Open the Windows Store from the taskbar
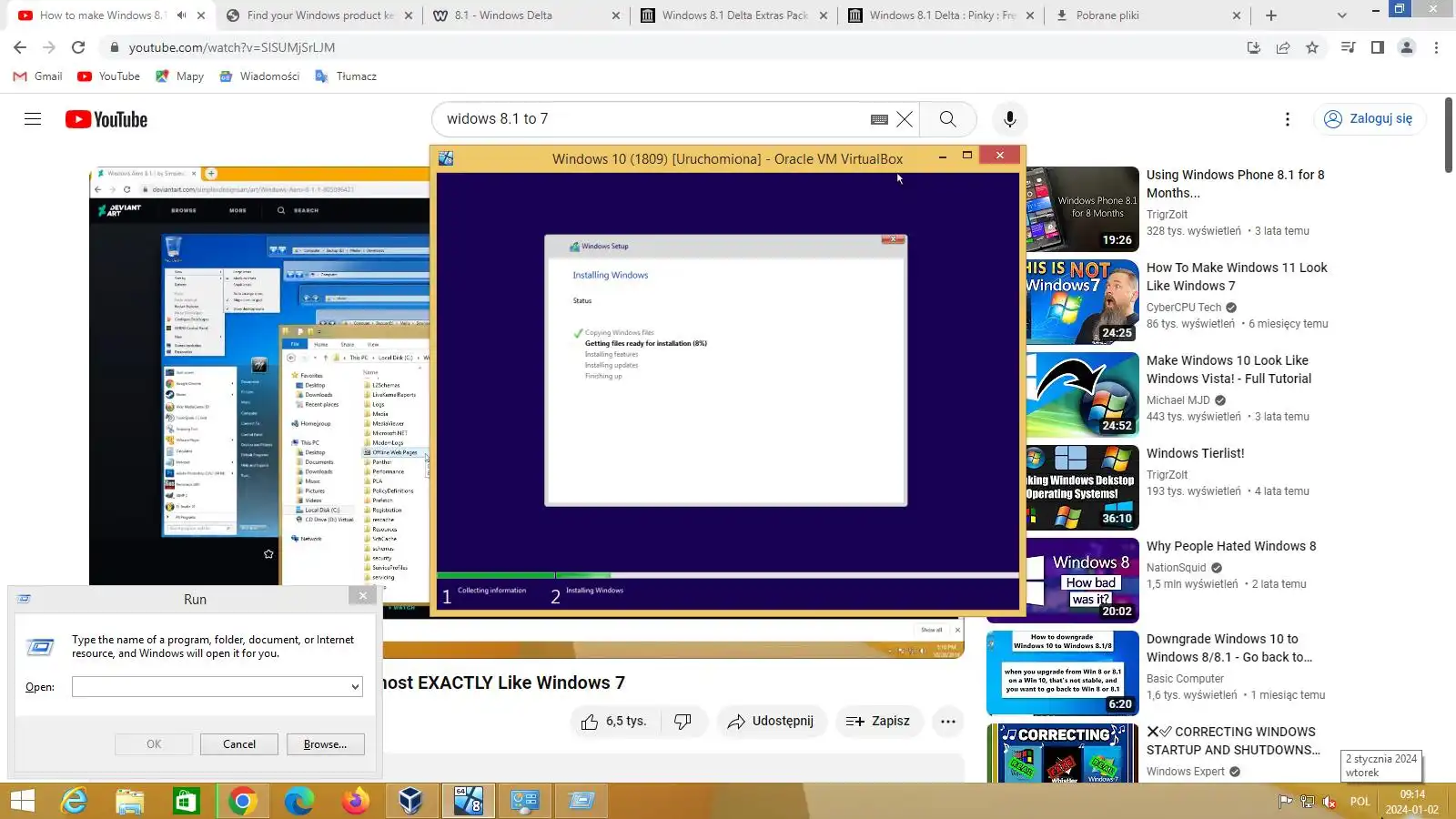1456x819 pixels. click(x=187, y=801)
